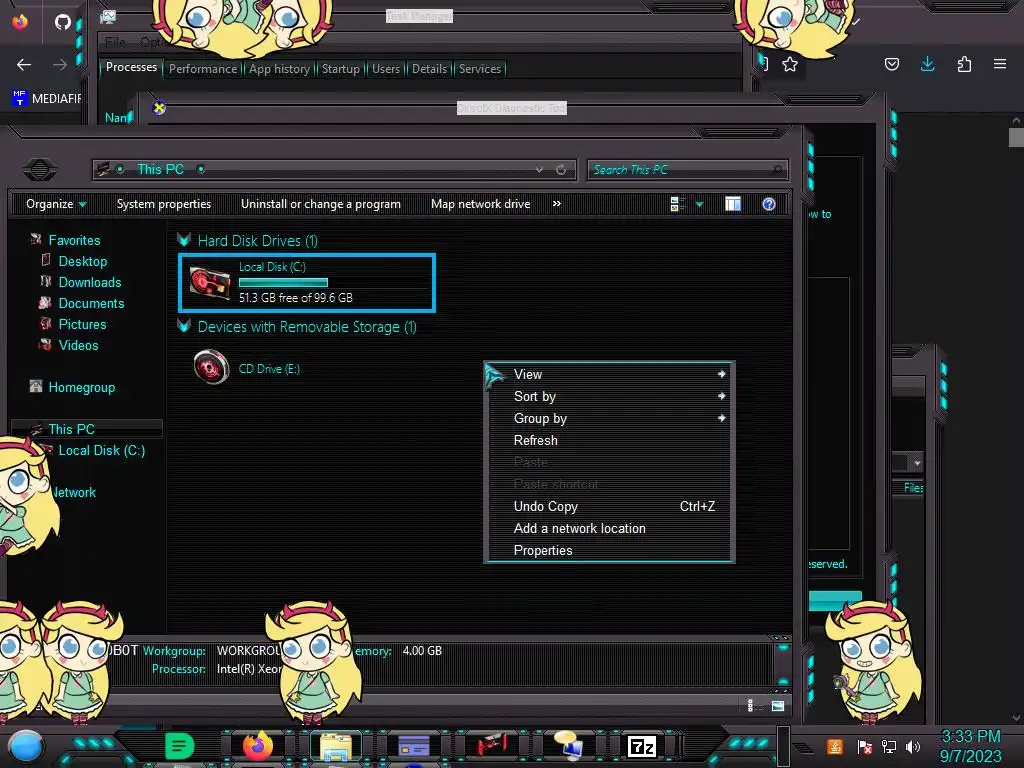Switch to Task Manager Startup tab

(x=340, y=69)
